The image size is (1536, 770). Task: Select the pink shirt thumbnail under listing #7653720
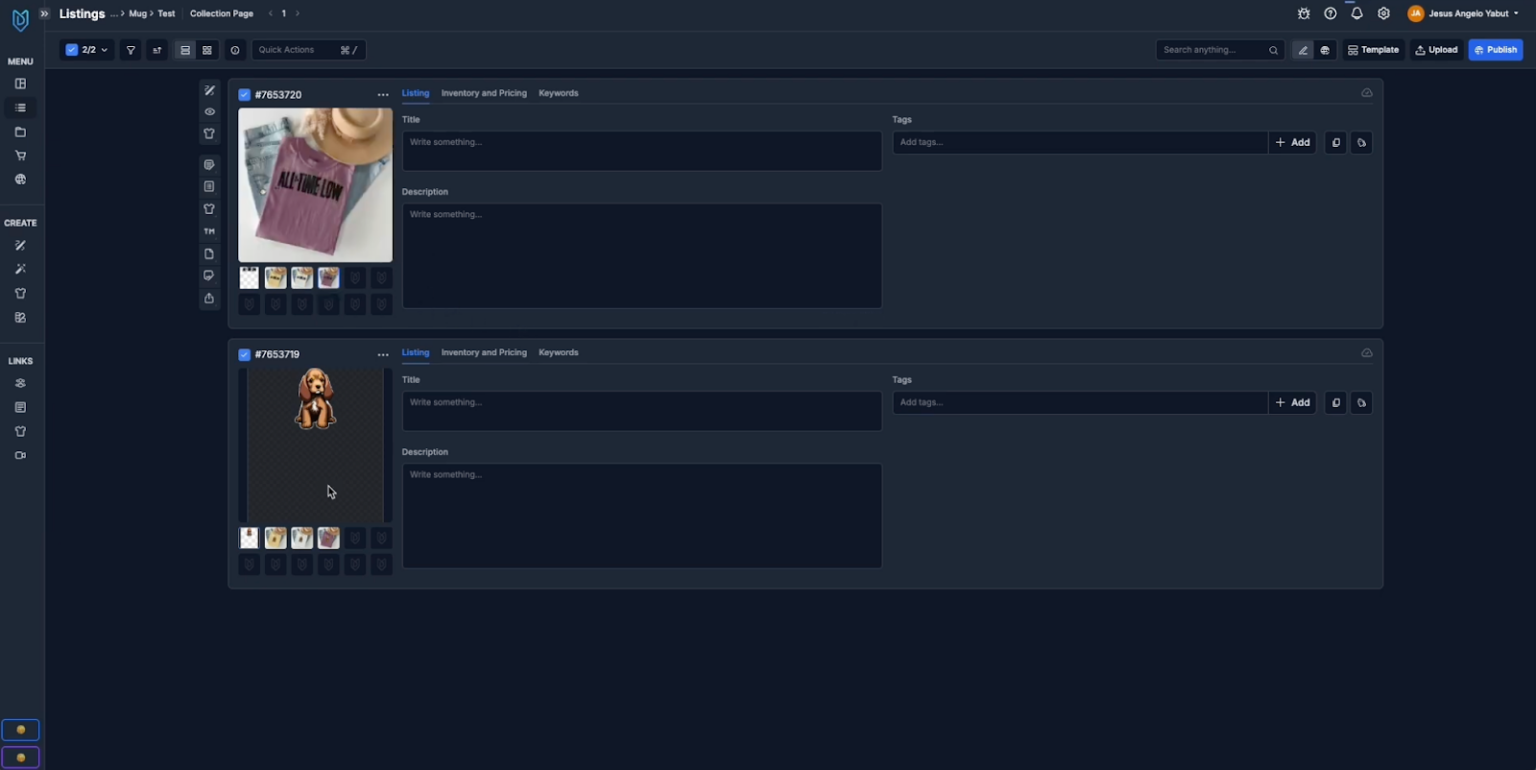tap(328, 278)
